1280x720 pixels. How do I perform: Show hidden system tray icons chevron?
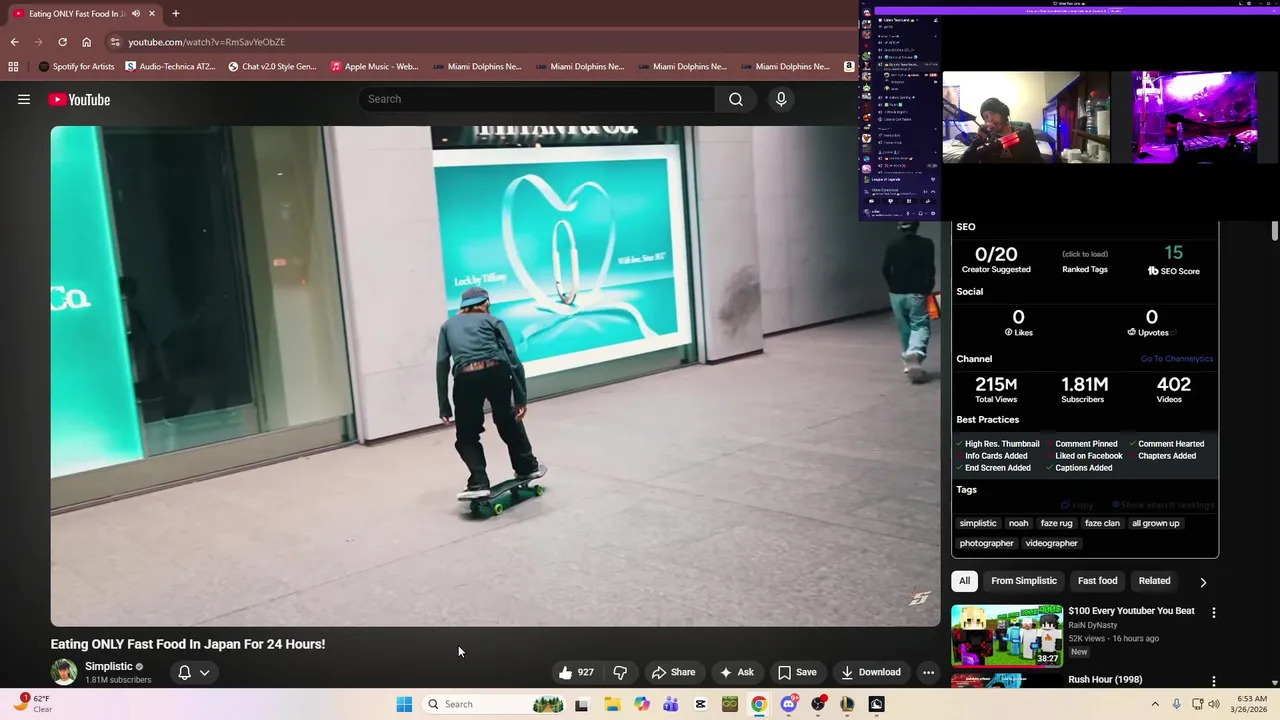point(1155,704)
